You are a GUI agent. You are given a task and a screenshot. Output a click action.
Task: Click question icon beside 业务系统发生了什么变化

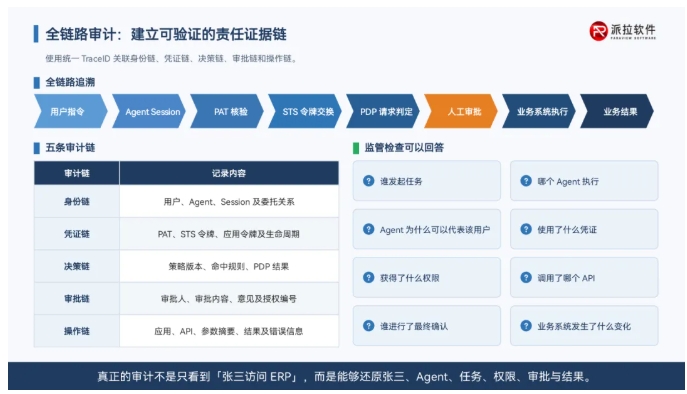pos(526,326)
